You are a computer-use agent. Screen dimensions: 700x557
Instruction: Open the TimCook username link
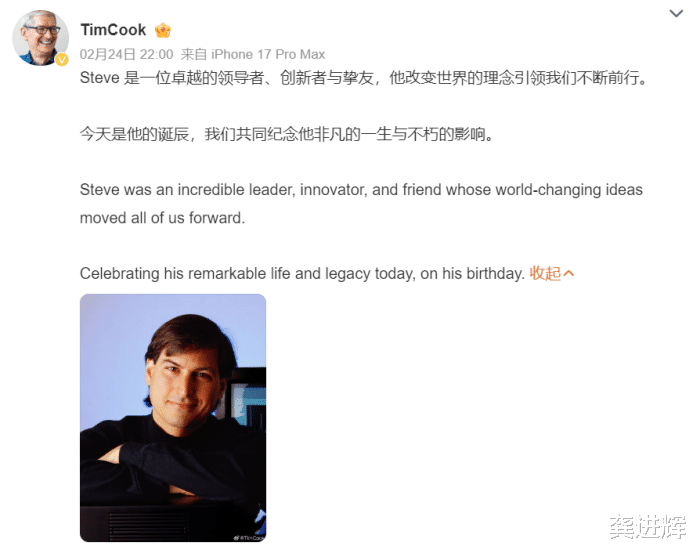tap(113, 30)
